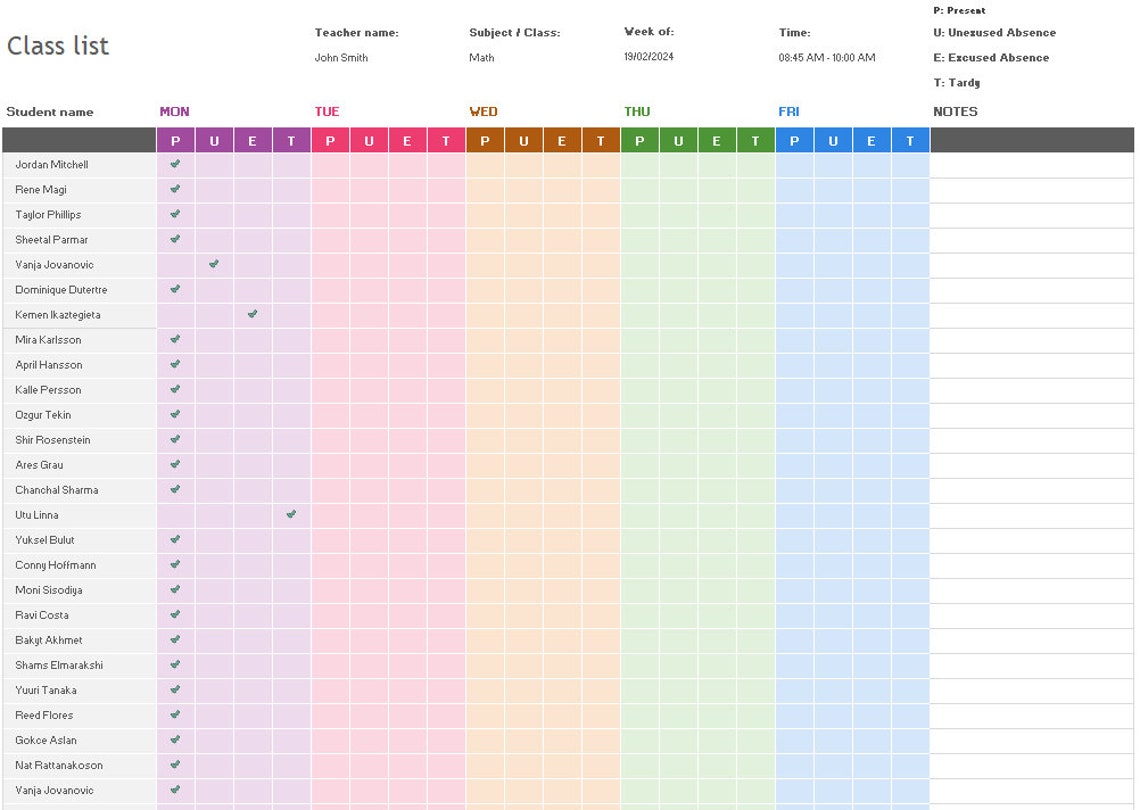The height and width of the screenshot is (810, 1140).
Task: Select the P header under WED
Action: 485,140
